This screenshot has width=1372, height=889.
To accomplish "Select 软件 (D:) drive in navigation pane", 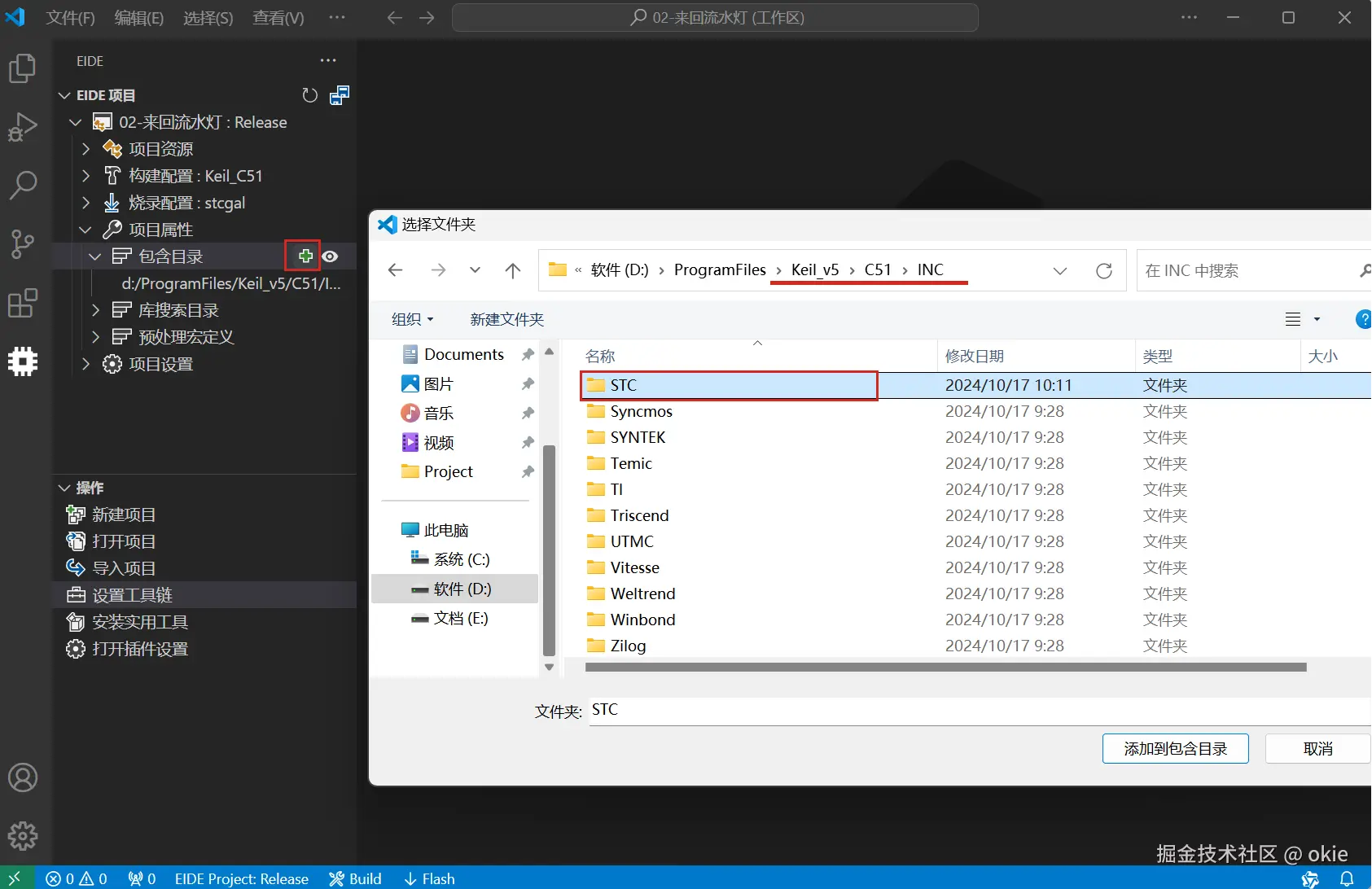I will click(x=455, y=589).
